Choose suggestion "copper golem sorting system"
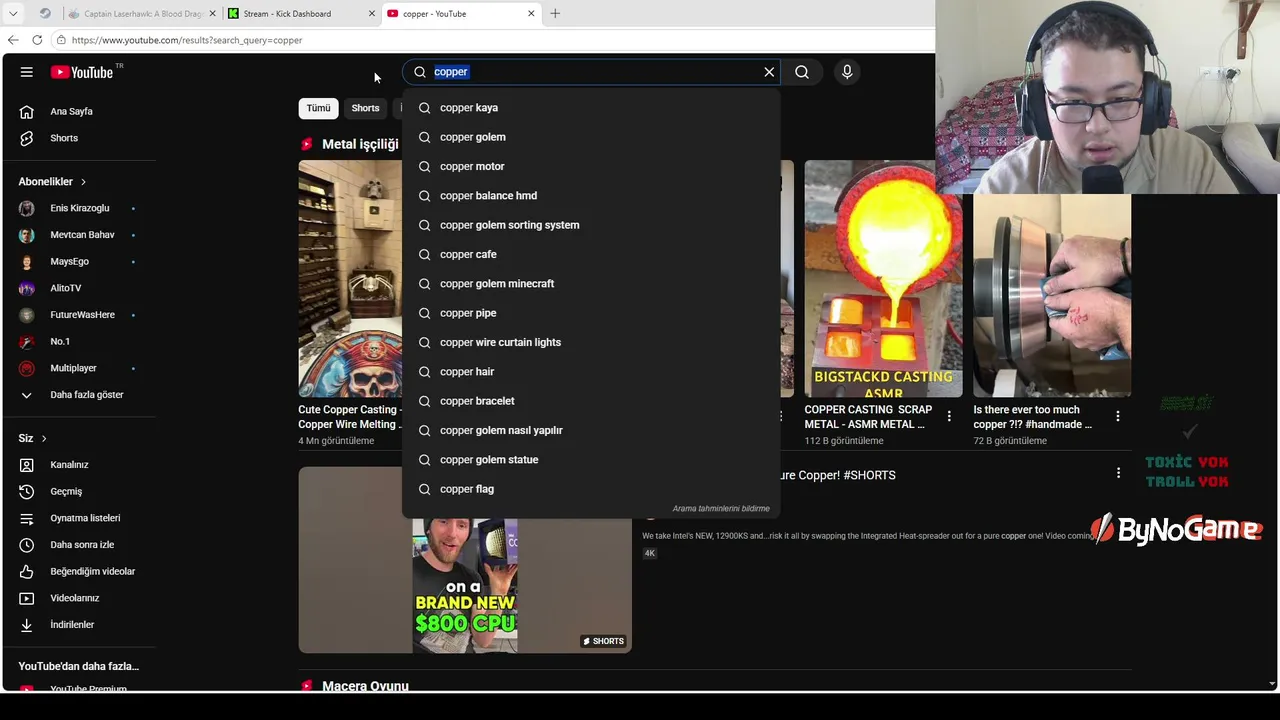 [x=591, y=225]
